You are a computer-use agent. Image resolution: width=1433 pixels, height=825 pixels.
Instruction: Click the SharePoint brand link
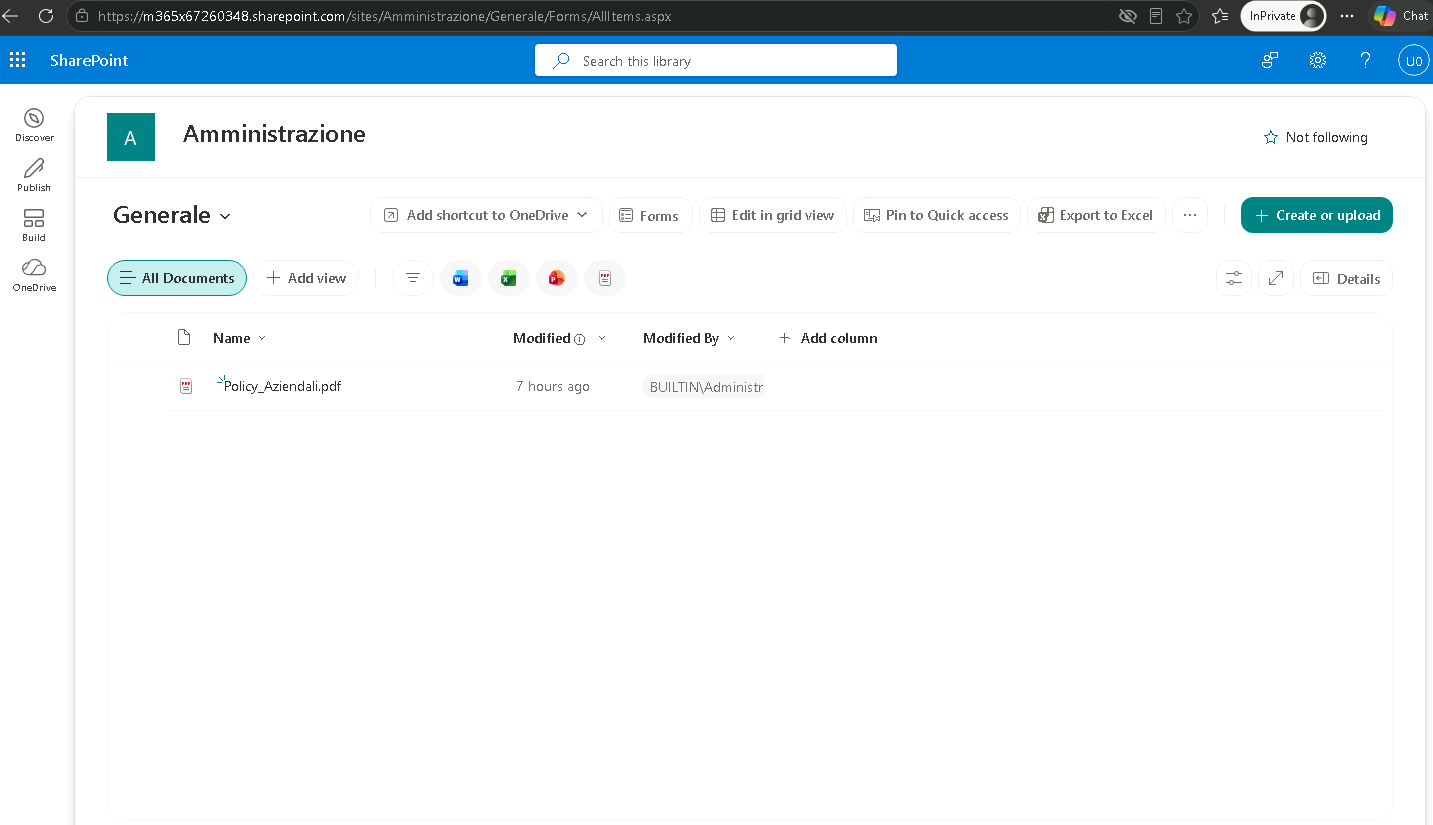(x=89, y=60)
